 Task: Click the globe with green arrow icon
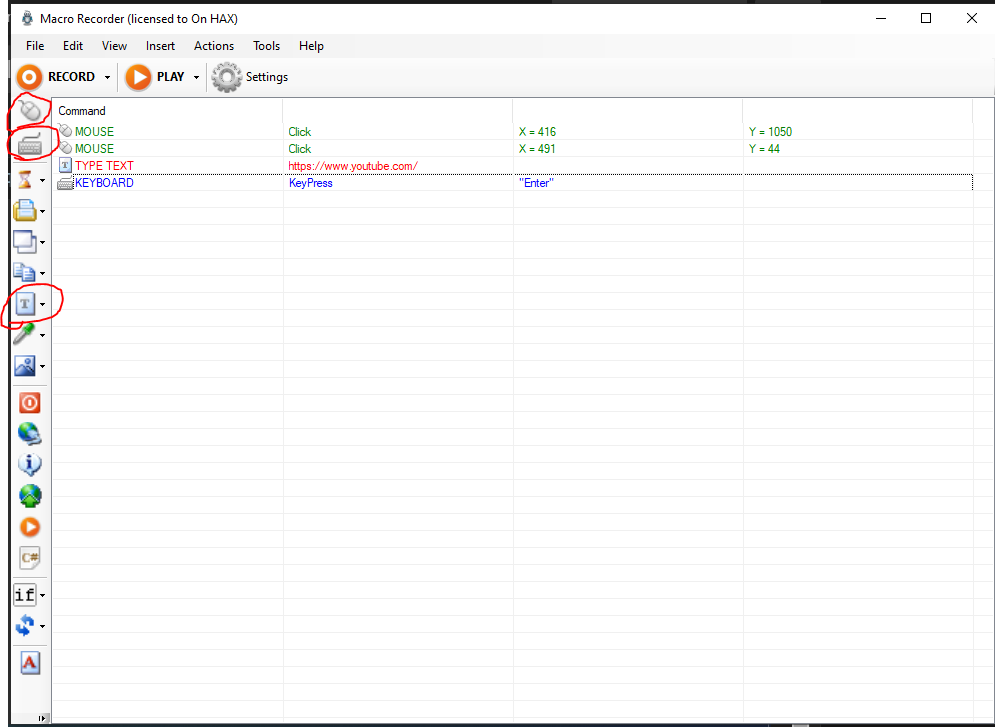30,495
